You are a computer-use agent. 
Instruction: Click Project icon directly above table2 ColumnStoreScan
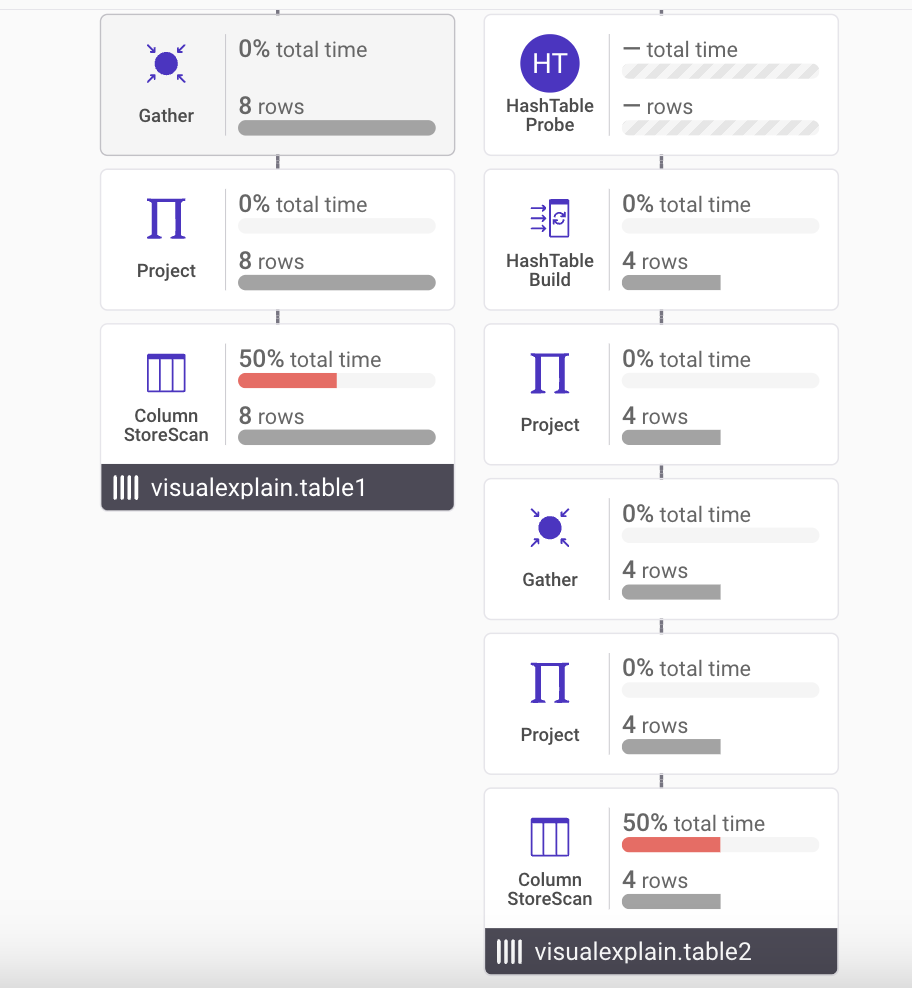click(550, 682)
